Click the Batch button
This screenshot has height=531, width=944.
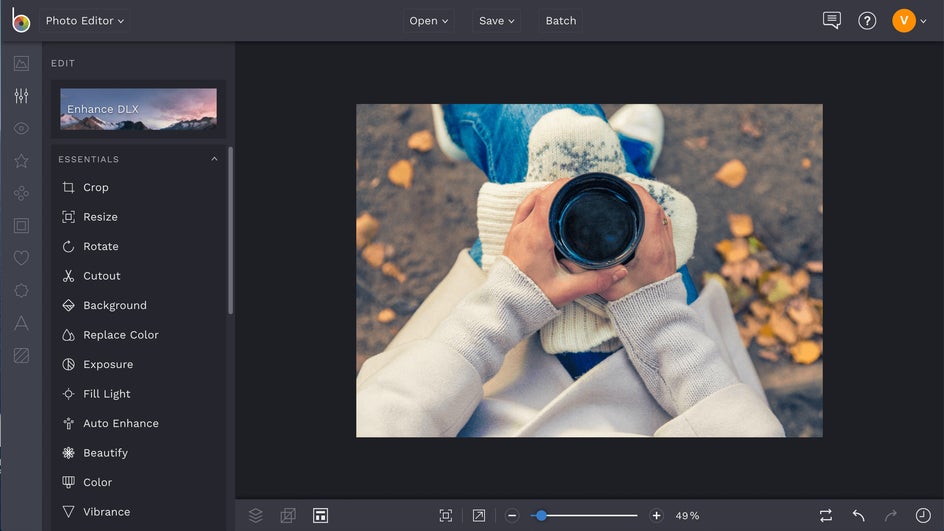[x=560, y=20]
